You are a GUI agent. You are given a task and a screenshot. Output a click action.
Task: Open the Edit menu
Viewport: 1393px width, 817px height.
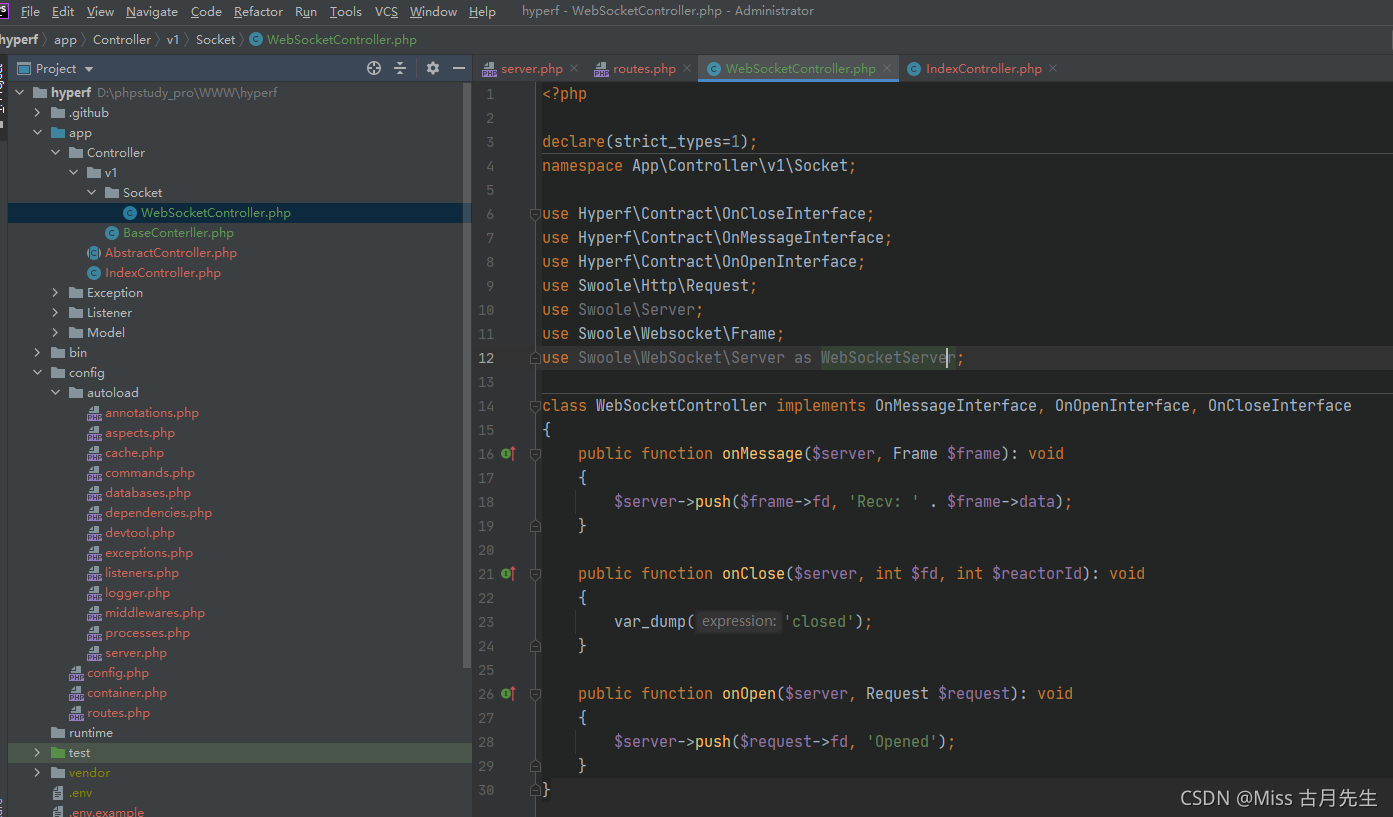pos(63,11)
